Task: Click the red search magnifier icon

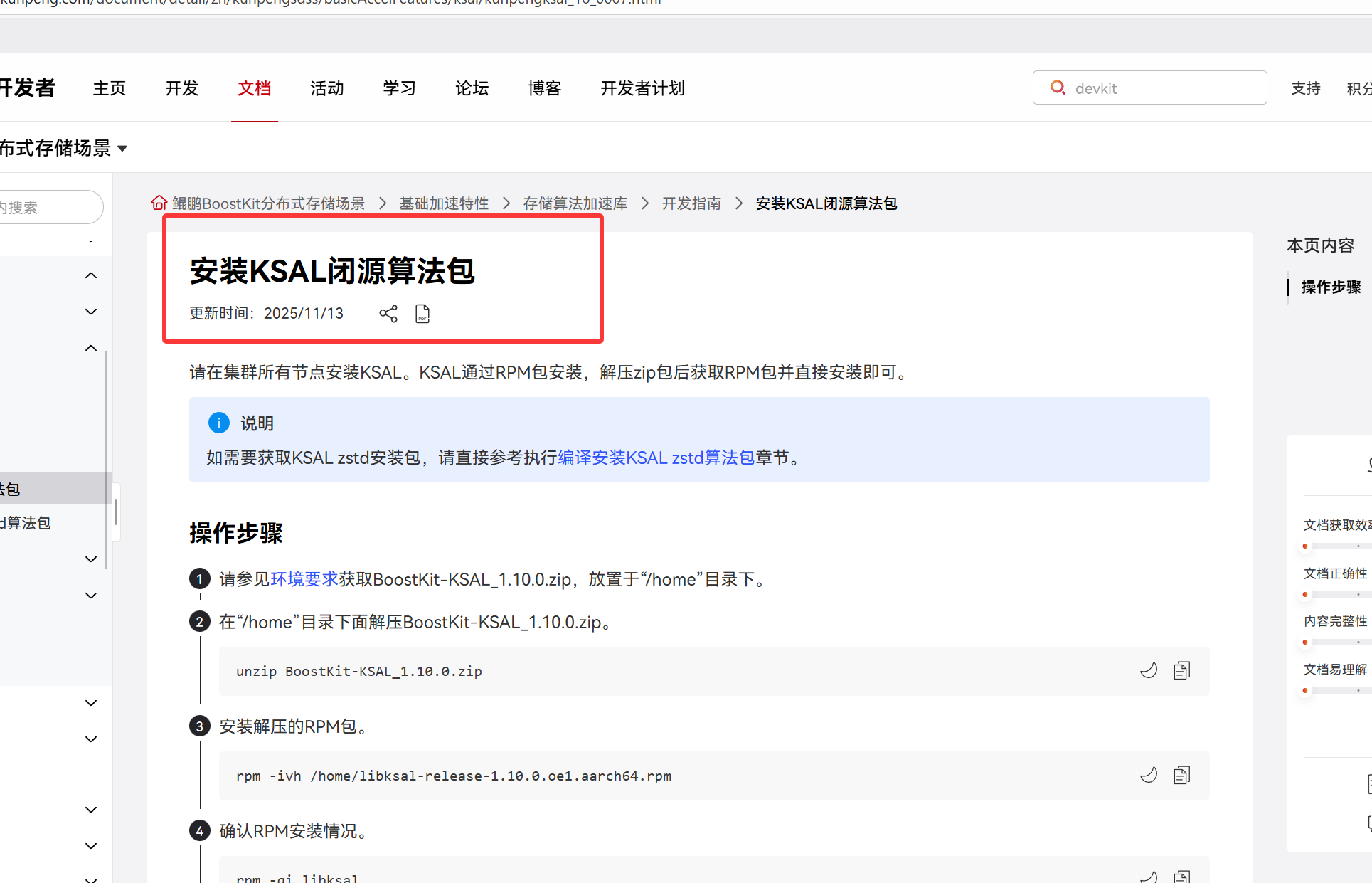Action: (x=1058, y=88)
